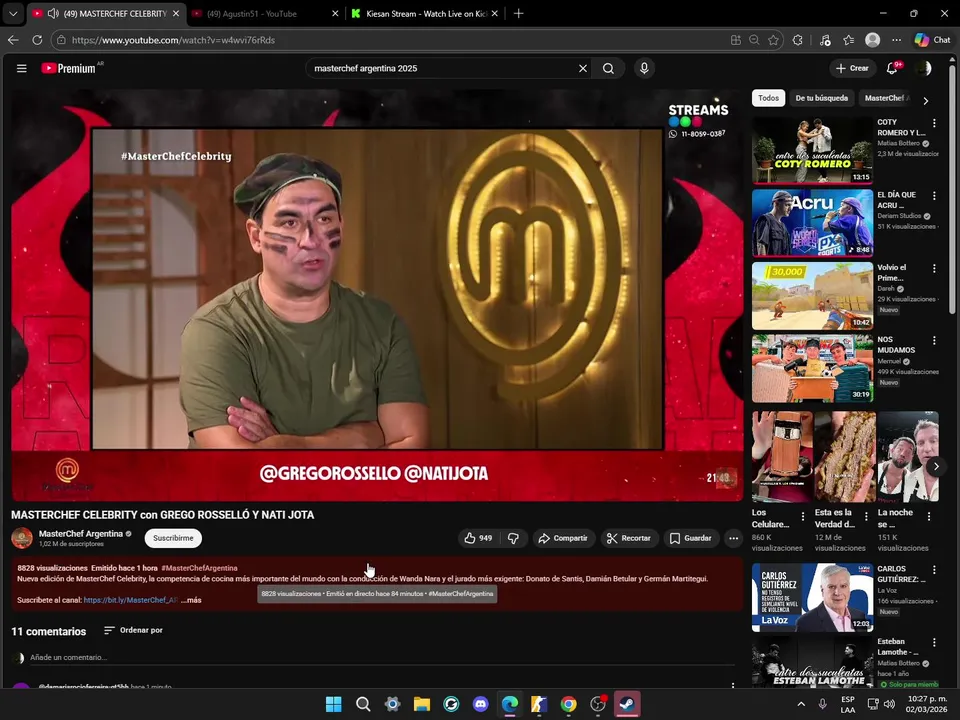Open options for NOS MUDAMOS video

click(934, 340)
